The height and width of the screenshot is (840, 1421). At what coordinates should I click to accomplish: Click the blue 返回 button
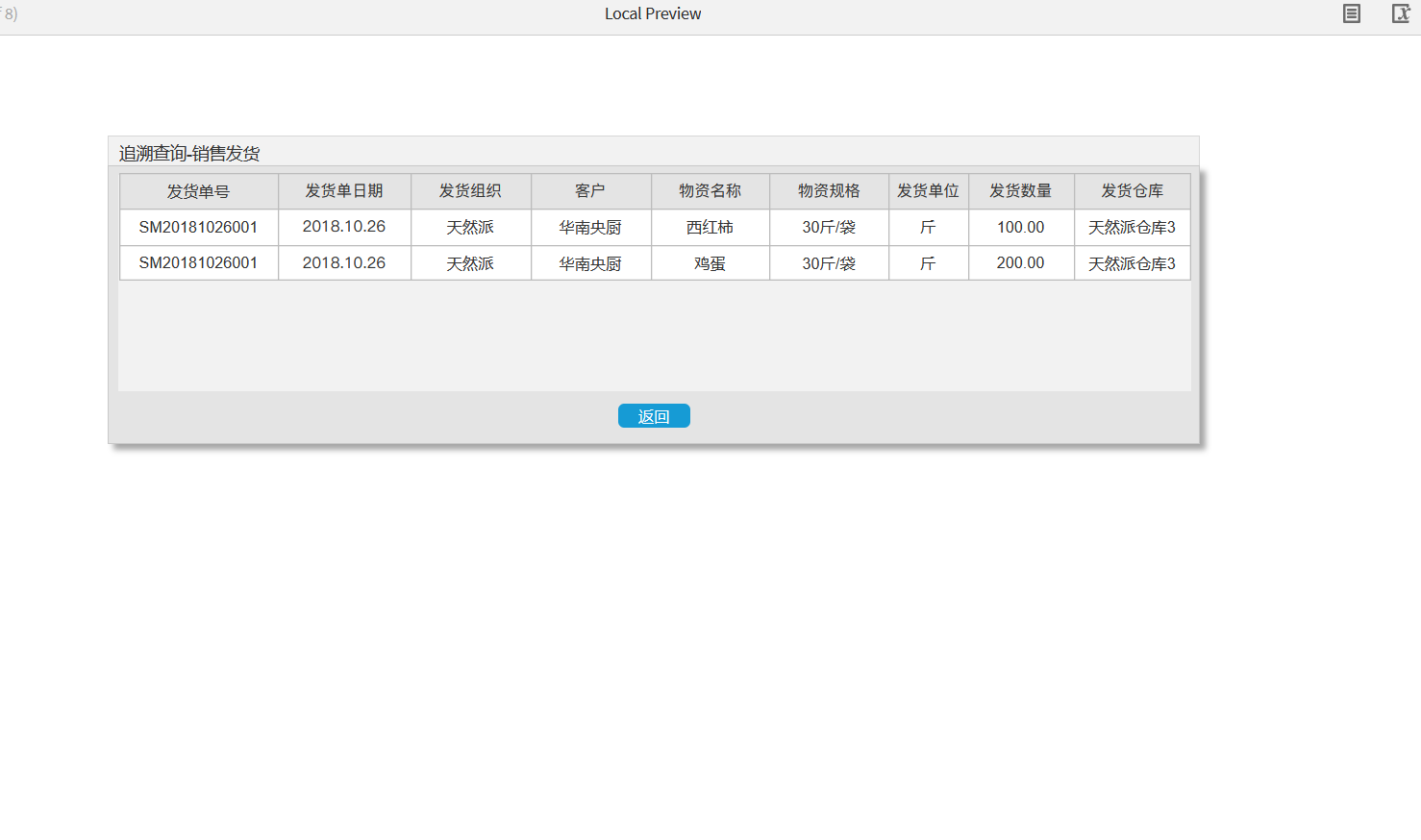[654, 416]
